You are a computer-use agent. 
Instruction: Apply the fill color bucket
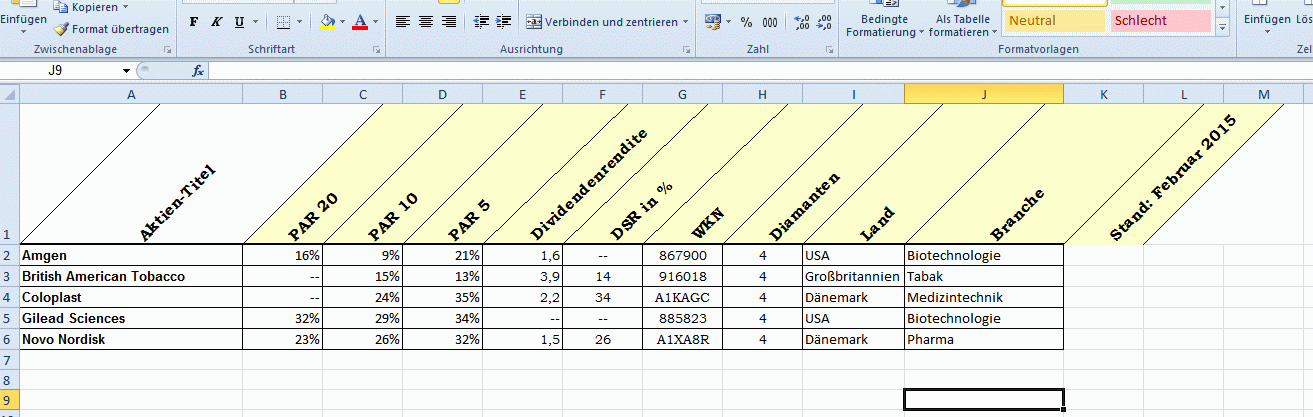coord(328,21)
